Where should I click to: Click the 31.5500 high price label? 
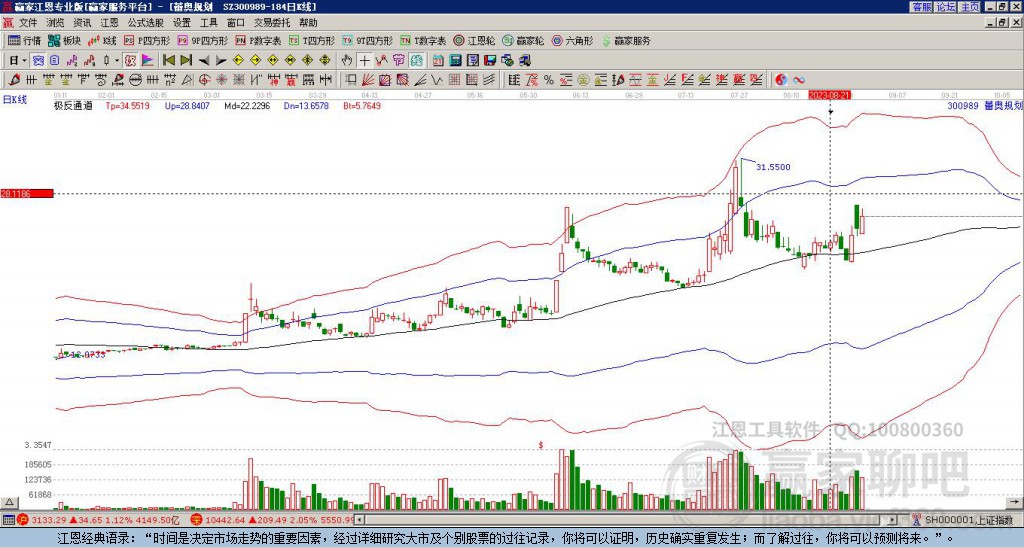point(773,167)
